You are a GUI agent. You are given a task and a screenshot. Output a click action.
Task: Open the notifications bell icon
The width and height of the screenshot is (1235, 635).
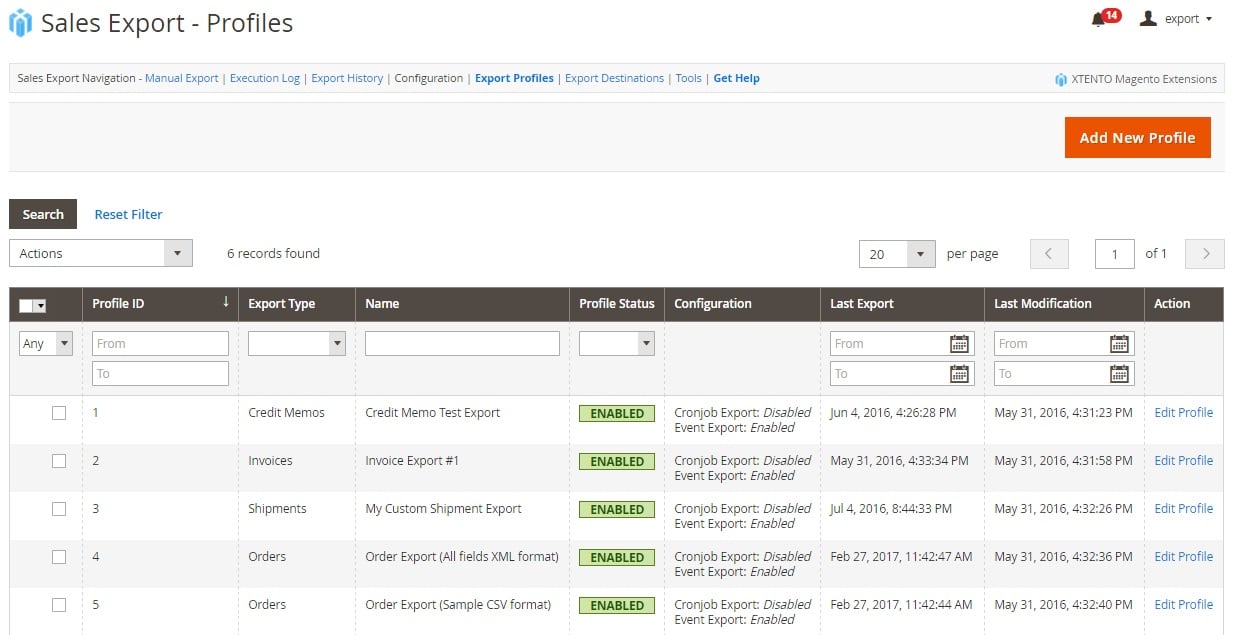pos(1098,19)
